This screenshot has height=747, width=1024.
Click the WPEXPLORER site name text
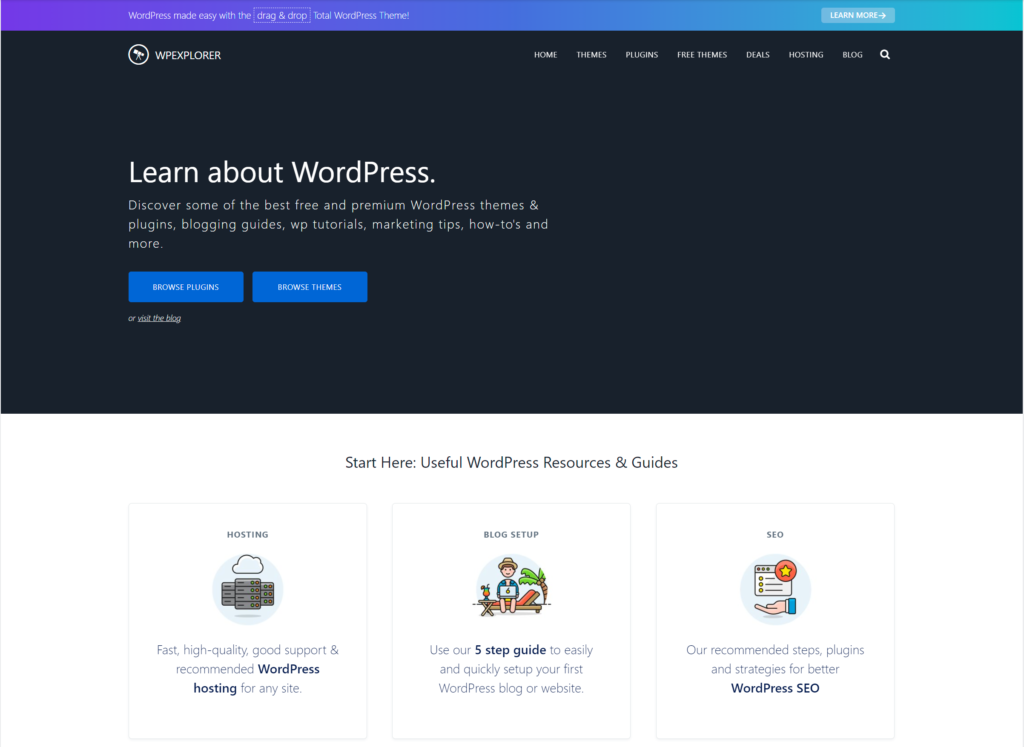pos(188,55)
